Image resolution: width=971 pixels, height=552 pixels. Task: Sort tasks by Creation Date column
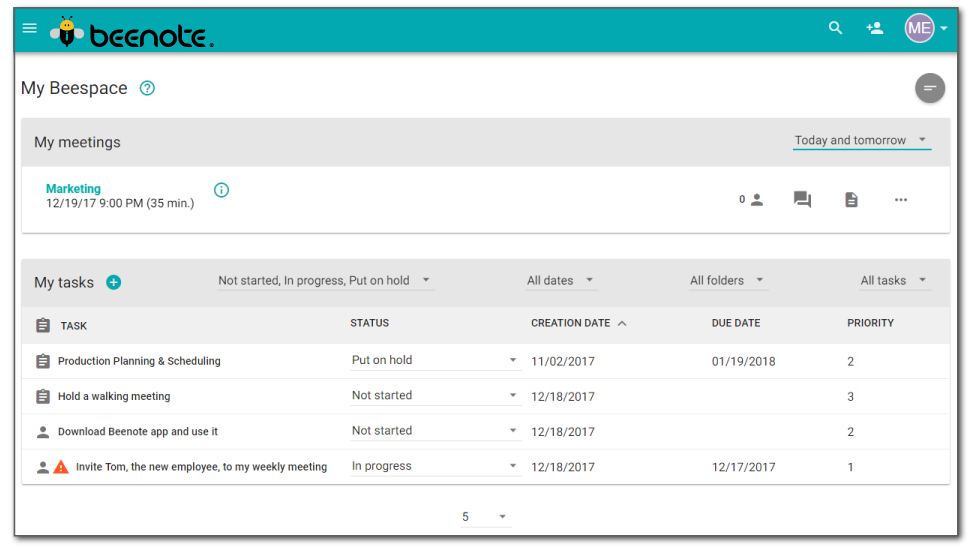[x=570, y=324]
